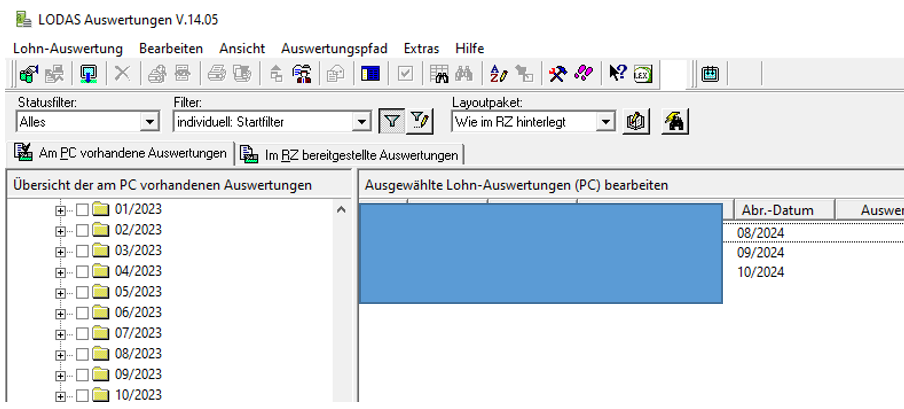
Task: Click the purple footprints toolbar icon
Action: [583, 74]
